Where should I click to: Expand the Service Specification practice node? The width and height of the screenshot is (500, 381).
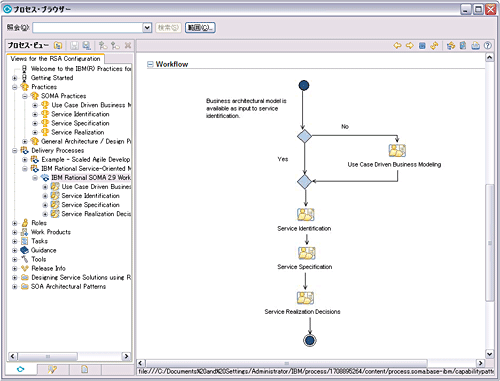35,123
